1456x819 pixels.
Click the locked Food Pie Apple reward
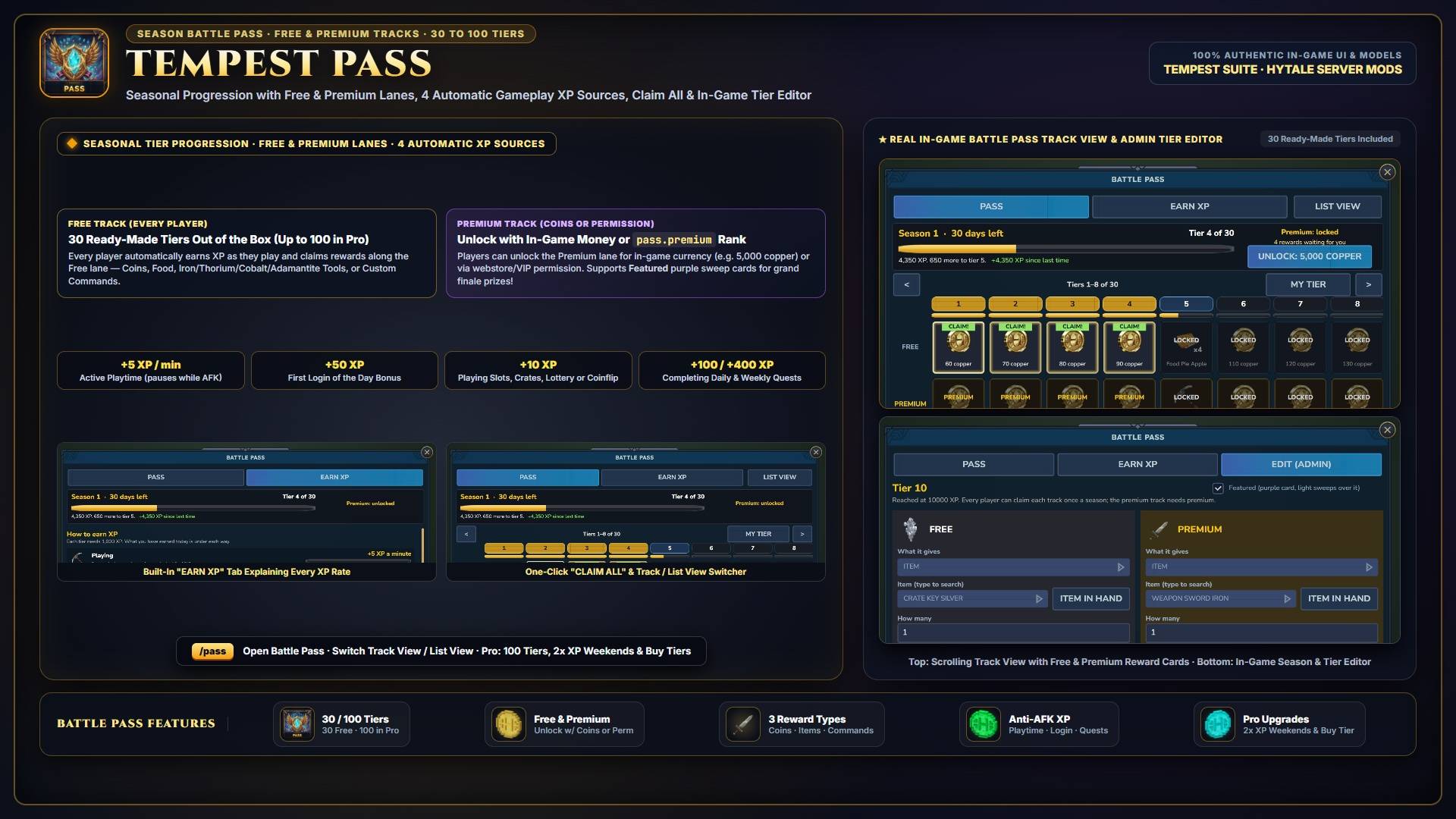(1186, 347)
